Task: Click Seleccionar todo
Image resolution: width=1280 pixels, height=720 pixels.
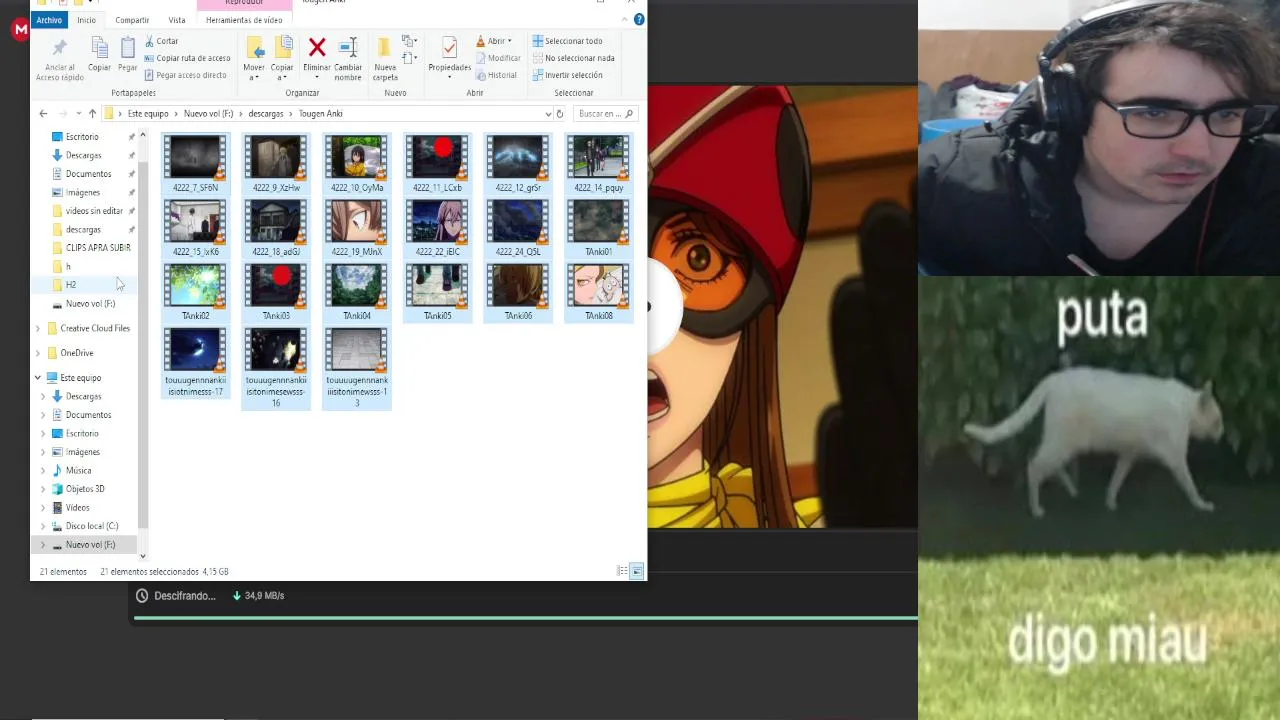Action: (x=567, y=41)
